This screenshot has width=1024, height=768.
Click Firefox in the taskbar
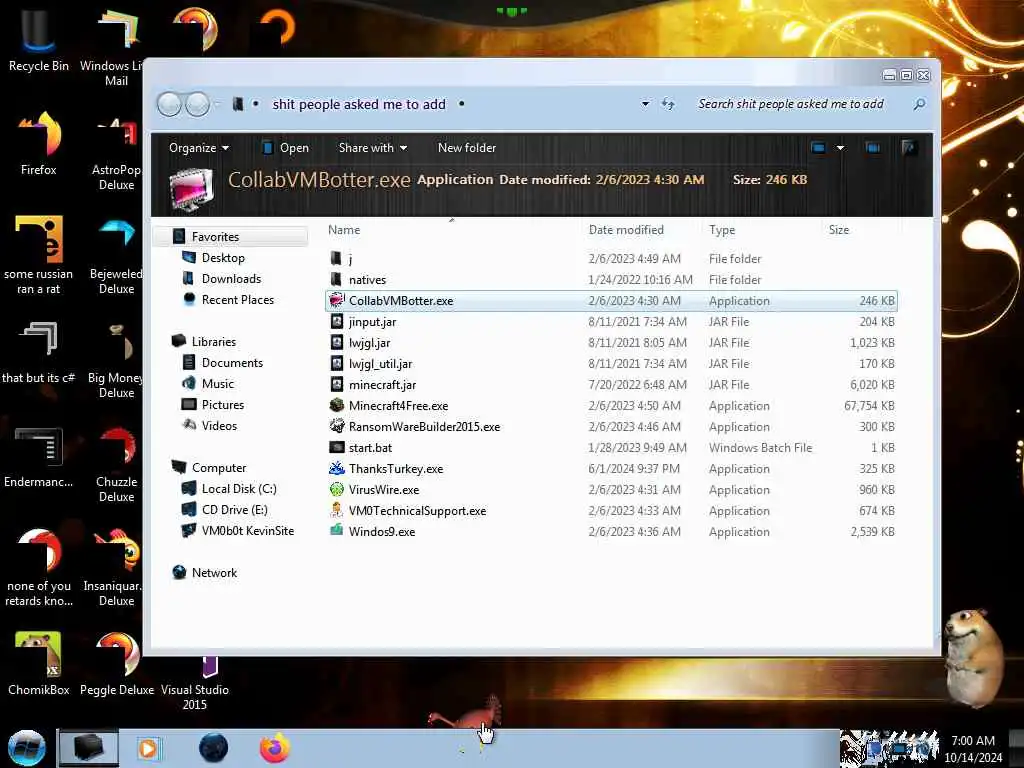tap(274, 748)
